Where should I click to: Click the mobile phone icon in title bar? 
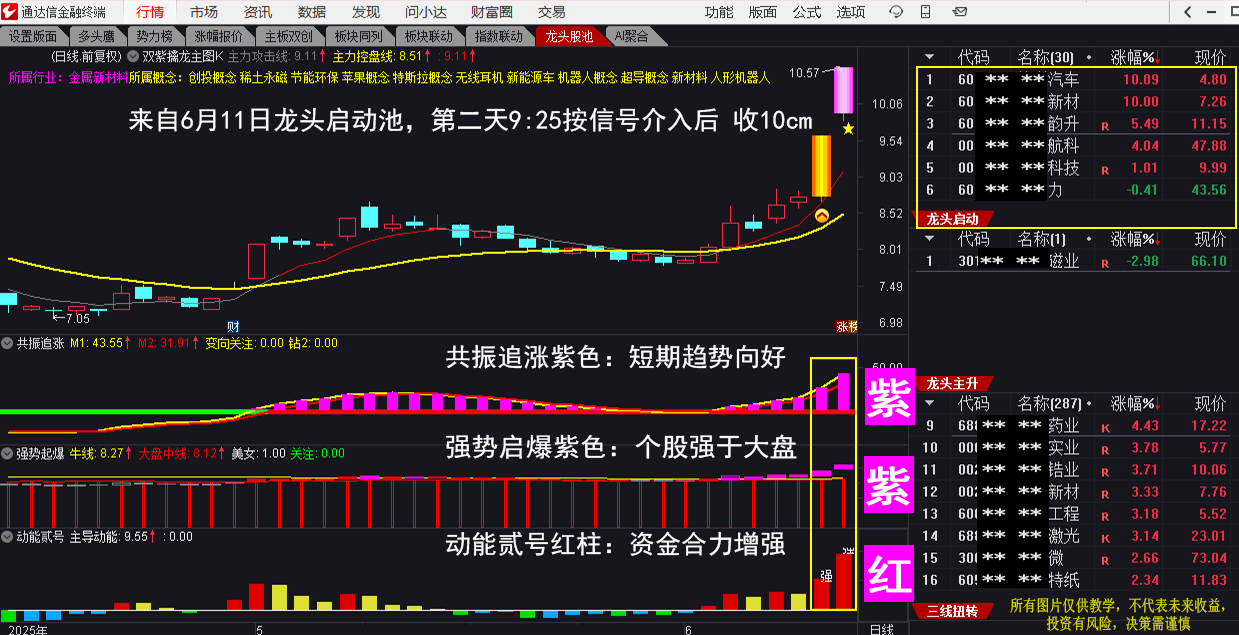click(x=925, y=12)
